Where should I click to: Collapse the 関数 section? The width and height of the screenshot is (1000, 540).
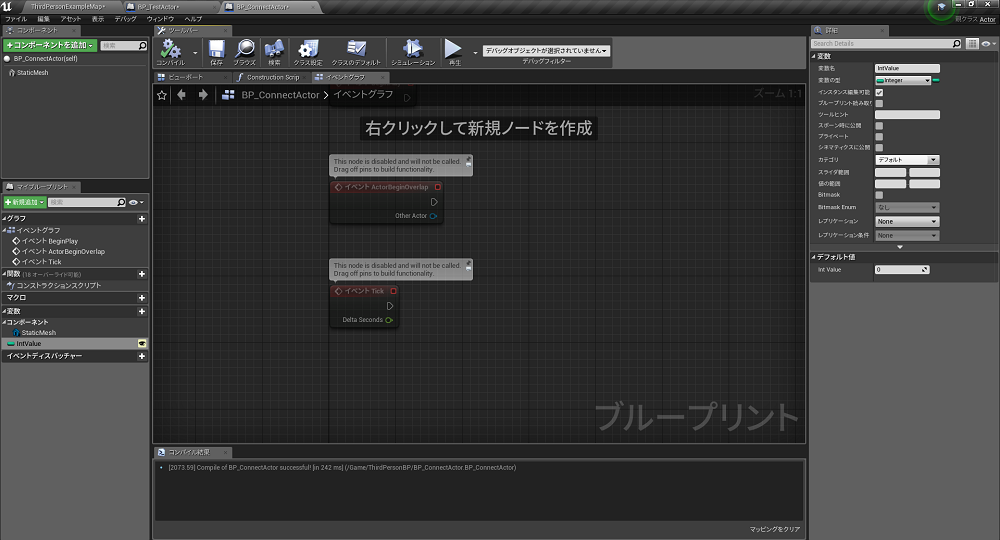click(4, 274)
